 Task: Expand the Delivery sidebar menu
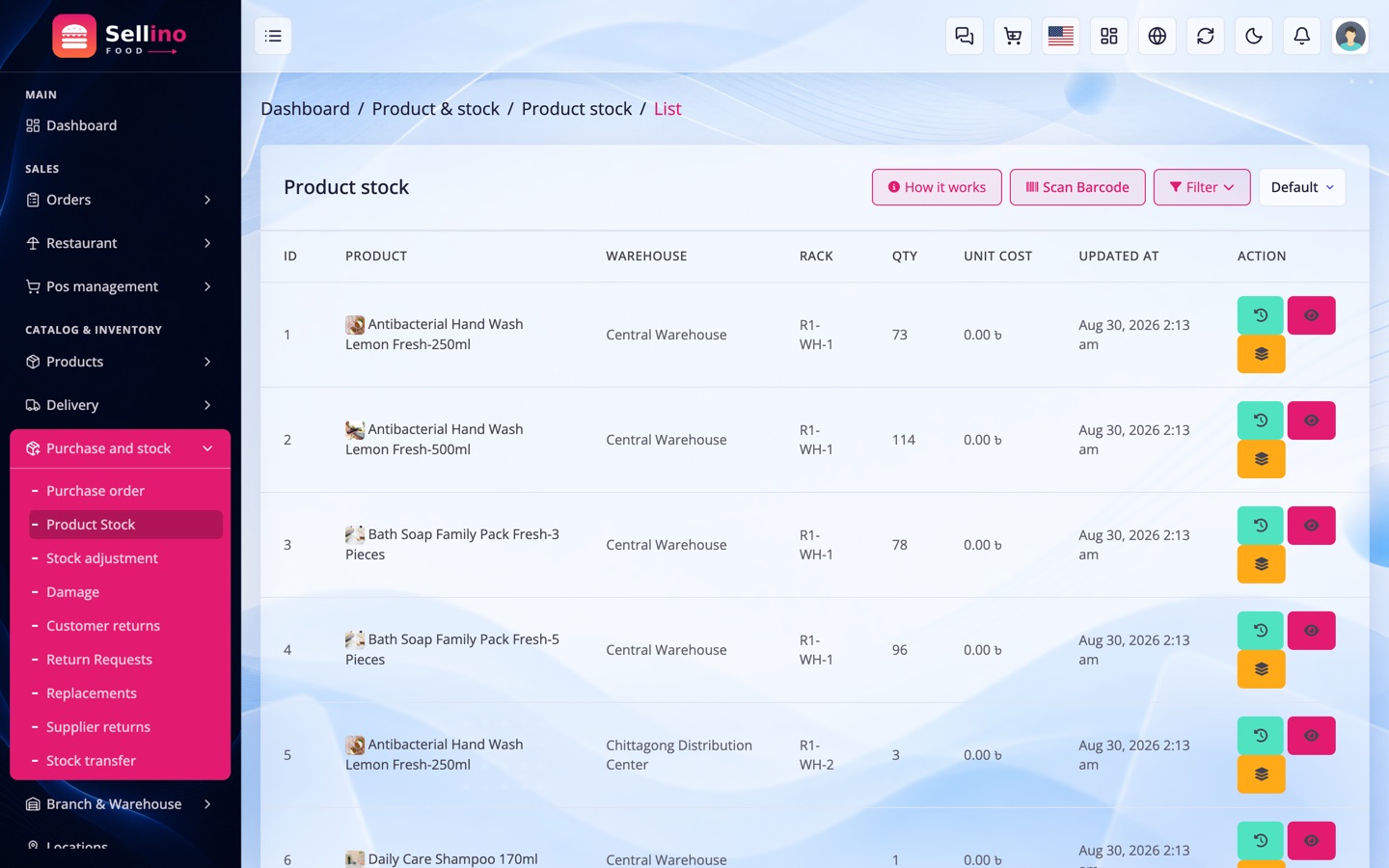pyautogui.click(x=120, y=405)
